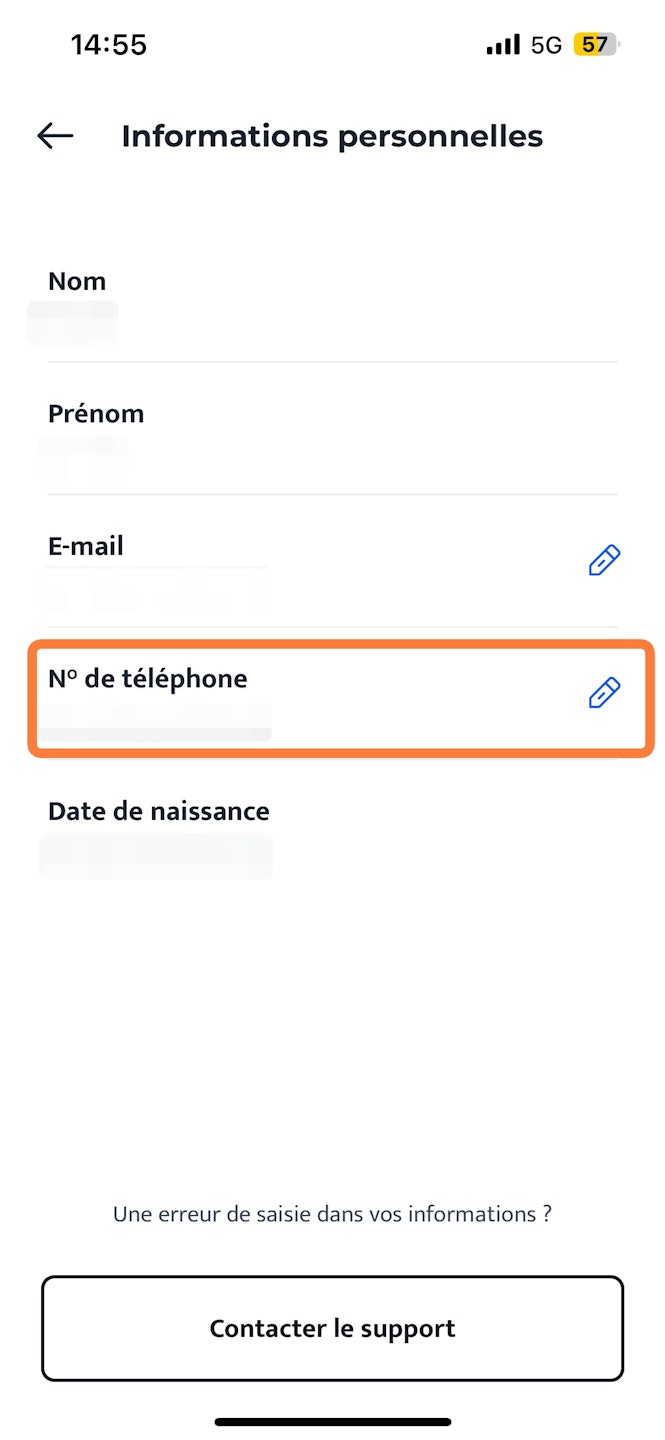Tap the blurred phone number value
Viewport: 665px width, 1440px height.
pyautogui.click(x=155, y=722)
